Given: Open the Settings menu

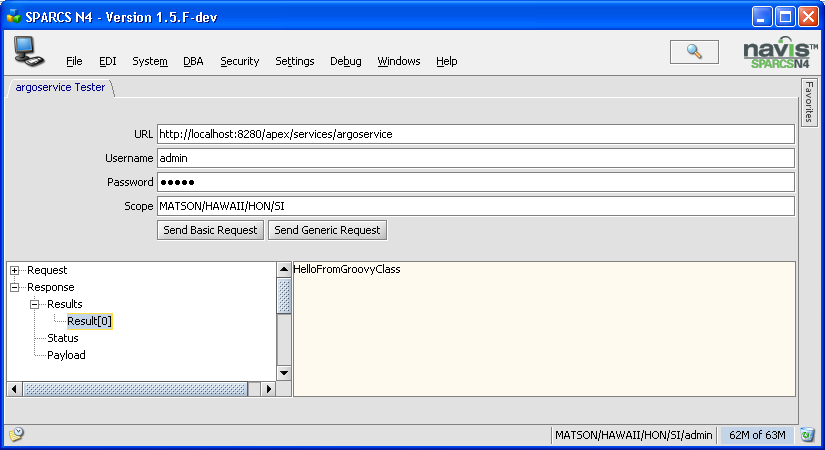Looking at the screenshot, I should tap(295, 61).
